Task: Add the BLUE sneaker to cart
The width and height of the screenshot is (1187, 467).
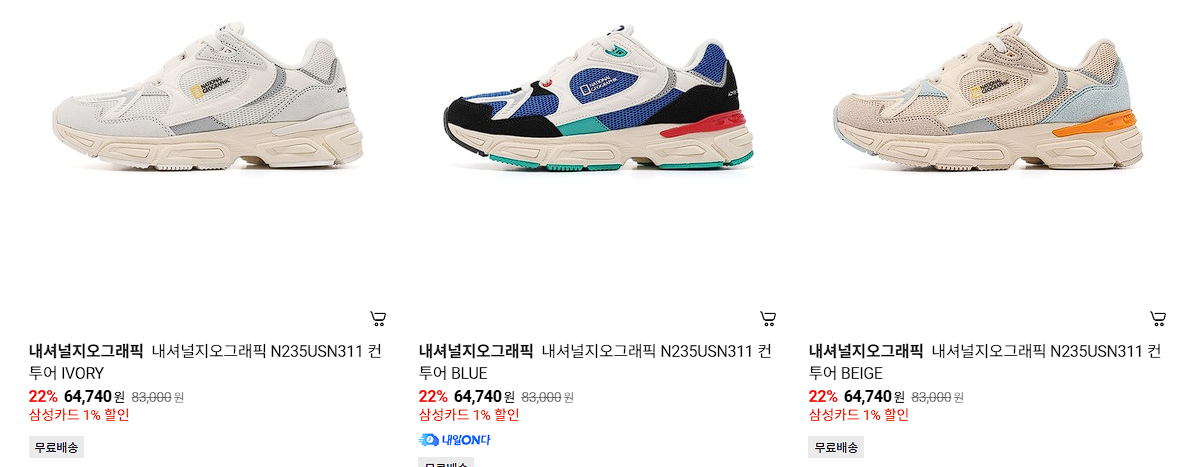Action: 768,319
